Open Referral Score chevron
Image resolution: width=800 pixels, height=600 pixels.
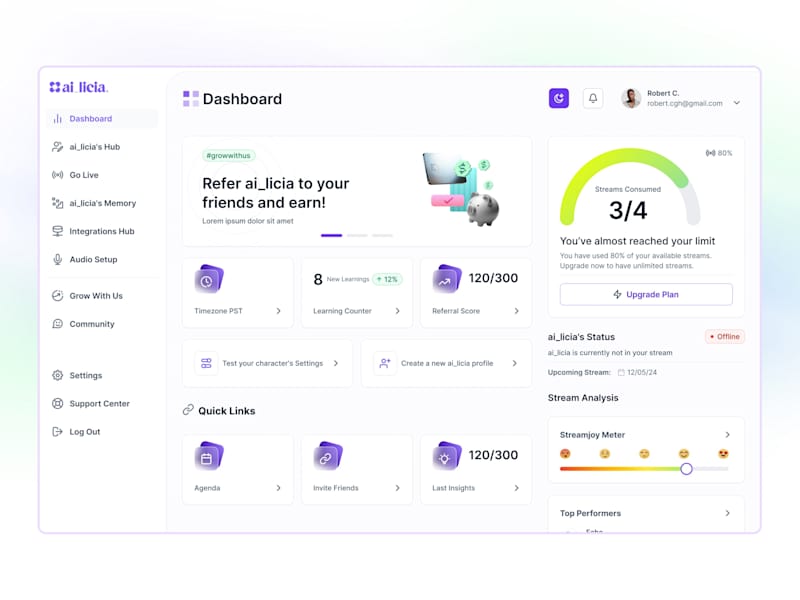click(516, 311)
